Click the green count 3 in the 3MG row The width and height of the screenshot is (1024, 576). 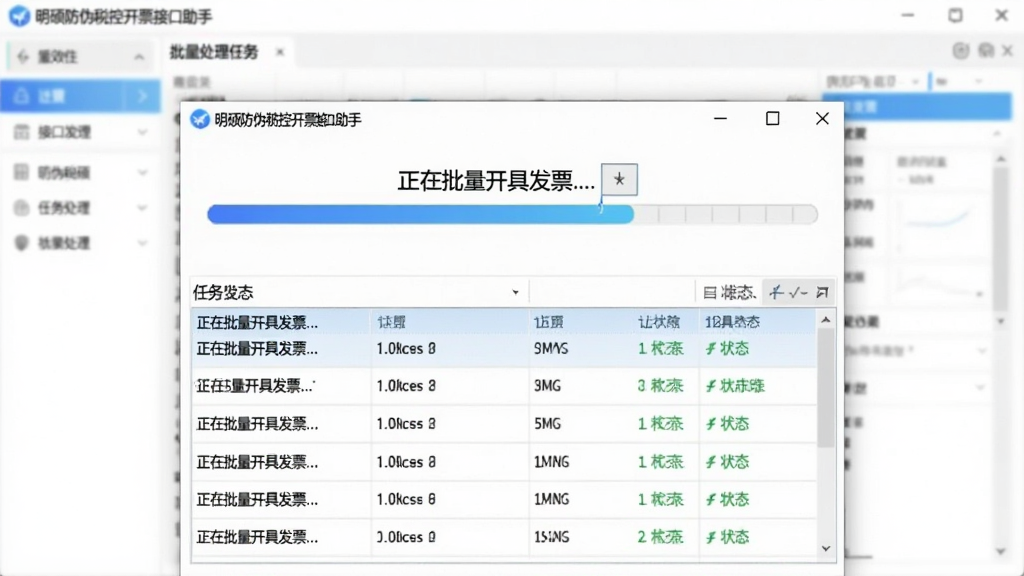pyautogui.click(x=642, y=386)
